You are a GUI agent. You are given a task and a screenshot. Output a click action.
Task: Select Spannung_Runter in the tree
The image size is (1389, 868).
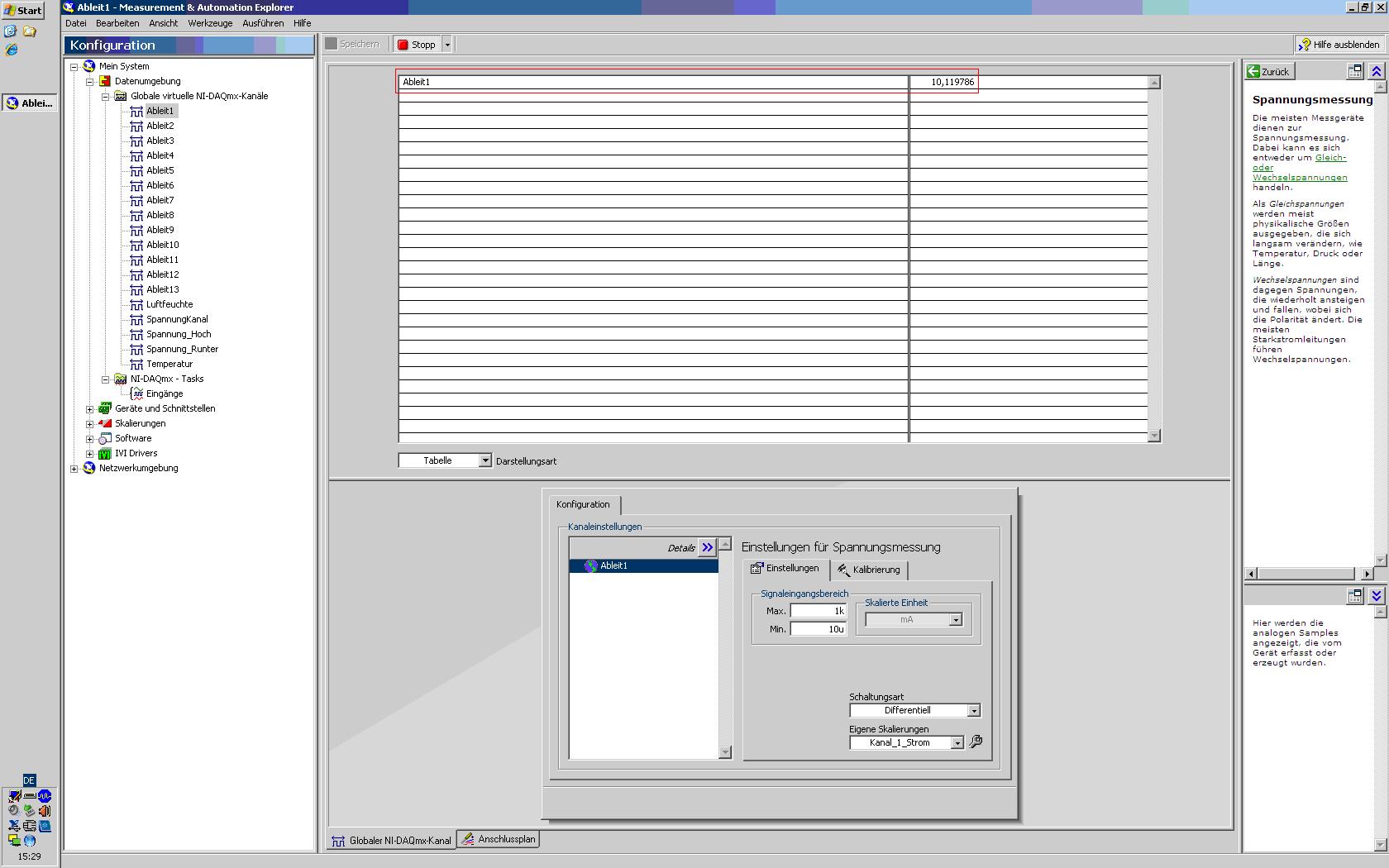click(x=182, y=349)
